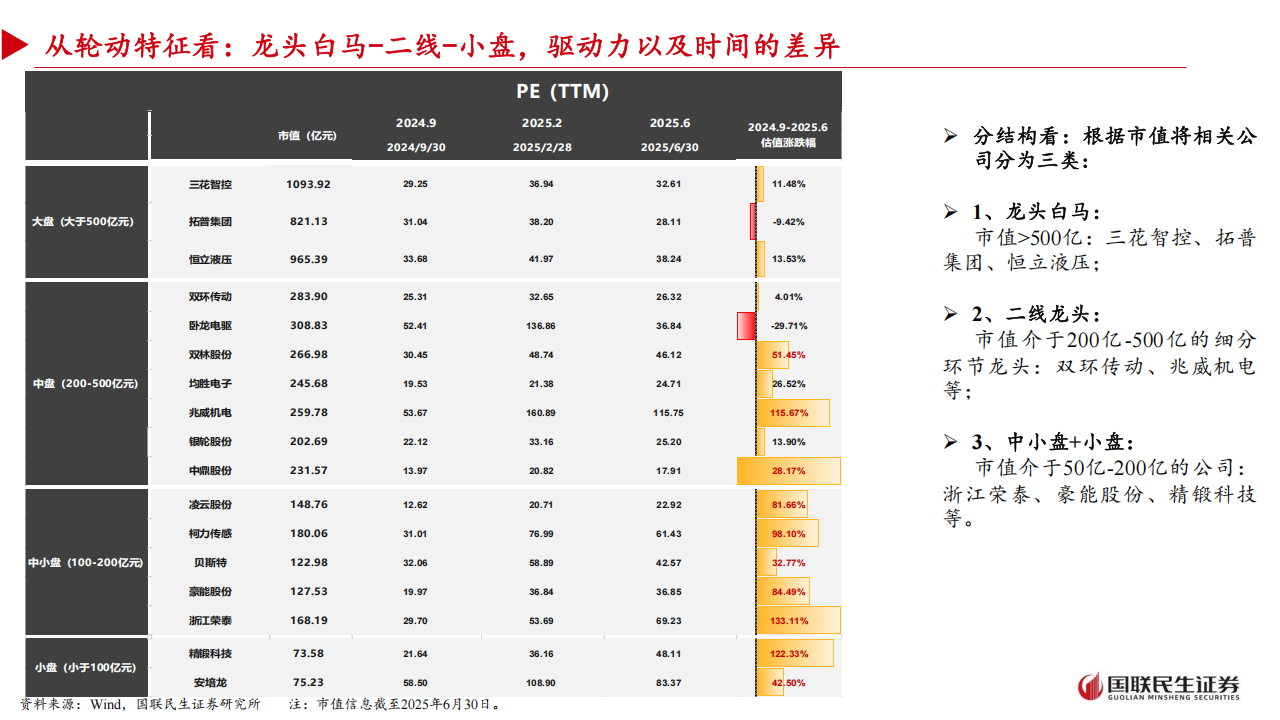Click the 98.10% valuation bar
The width and height of the screenshot is (1280, 720).
[x=787, y=534]
